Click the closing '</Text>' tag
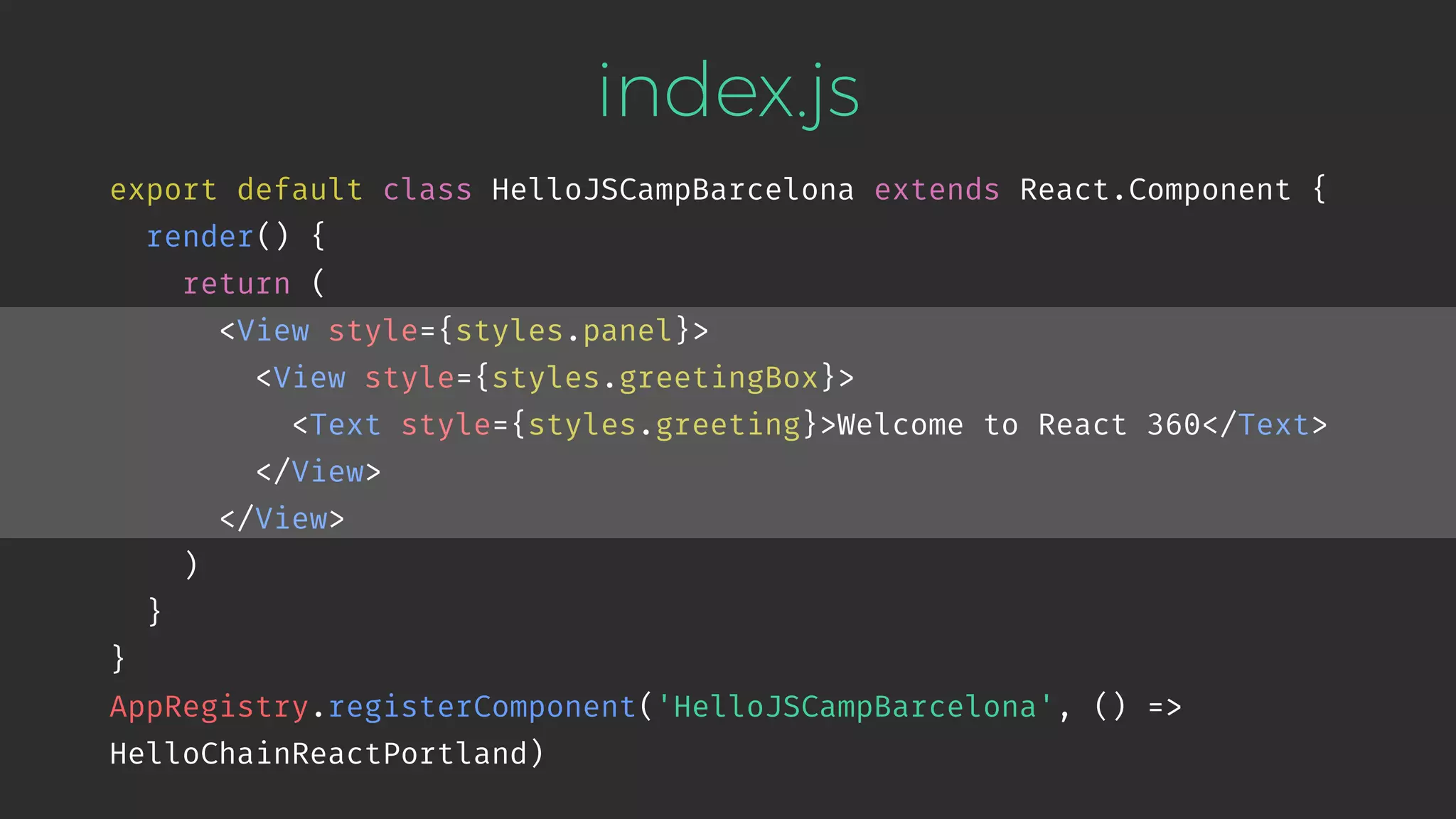1456x819 pixels. [1265, 424]
